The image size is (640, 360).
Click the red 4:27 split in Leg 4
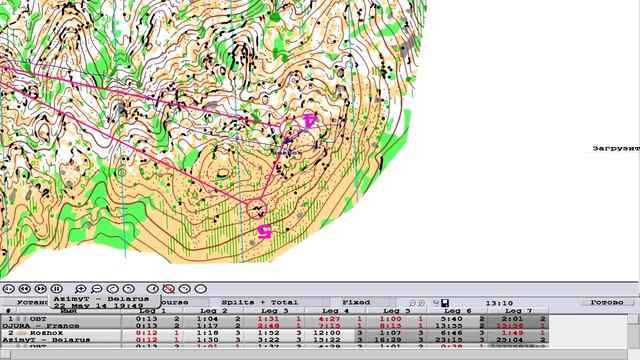coord(329,319)
